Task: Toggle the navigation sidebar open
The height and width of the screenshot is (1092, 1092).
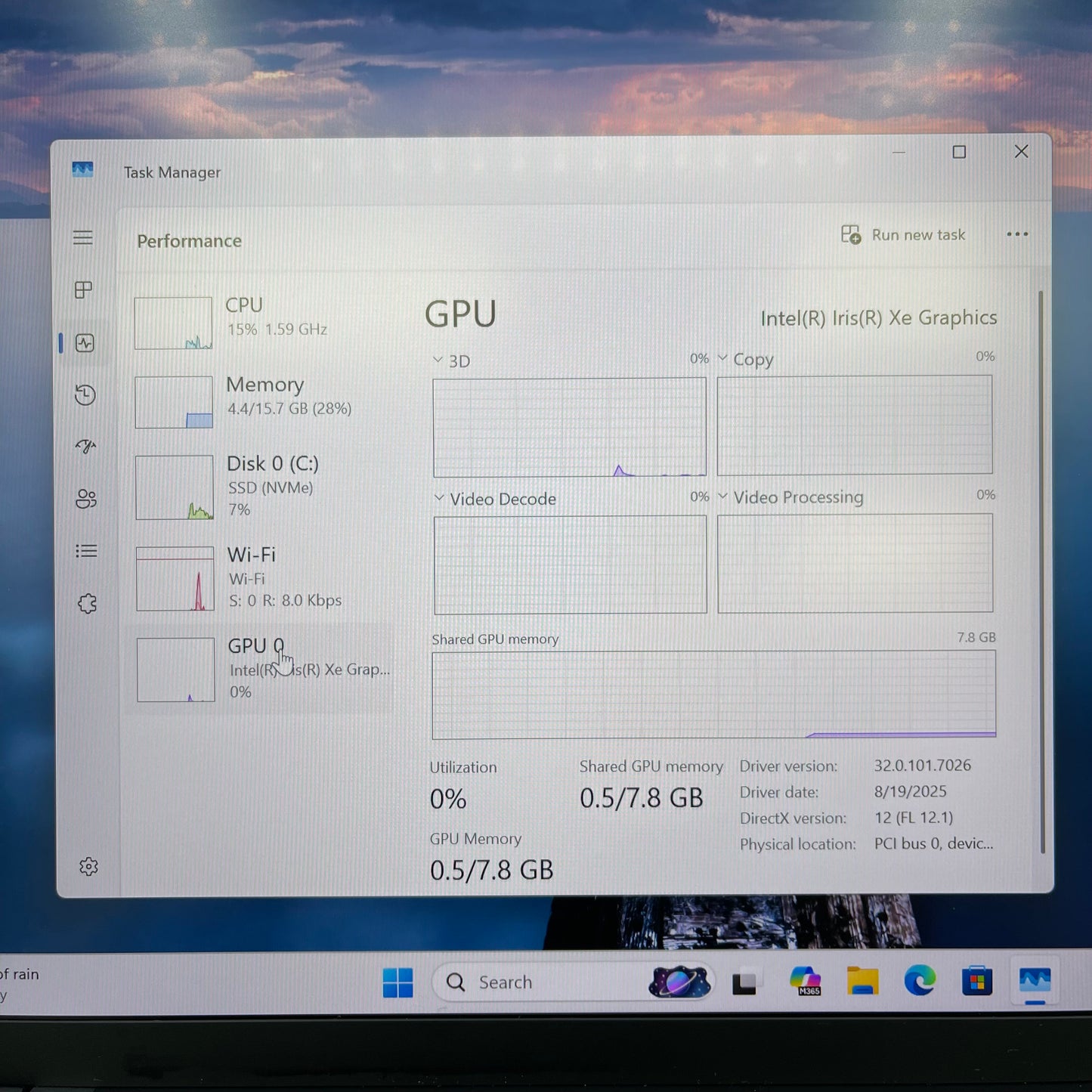Action: [83, 237]
